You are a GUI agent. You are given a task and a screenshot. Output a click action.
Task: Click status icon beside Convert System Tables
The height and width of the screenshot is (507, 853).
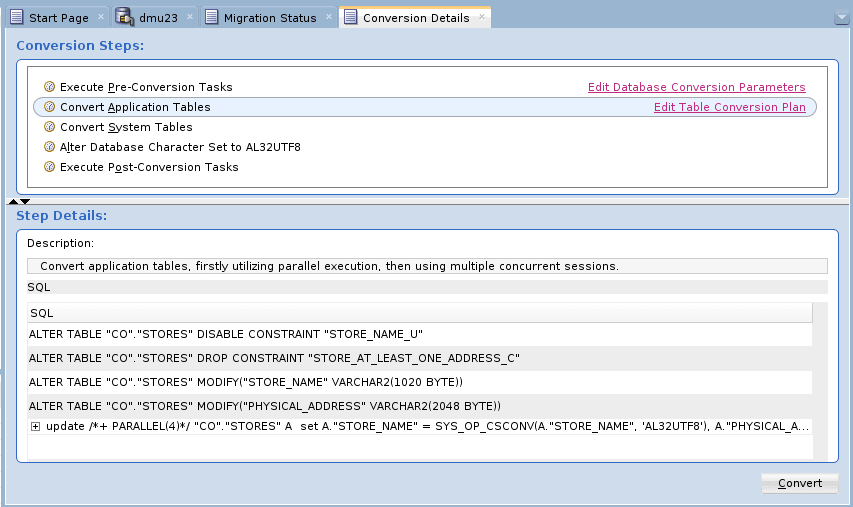50,127
